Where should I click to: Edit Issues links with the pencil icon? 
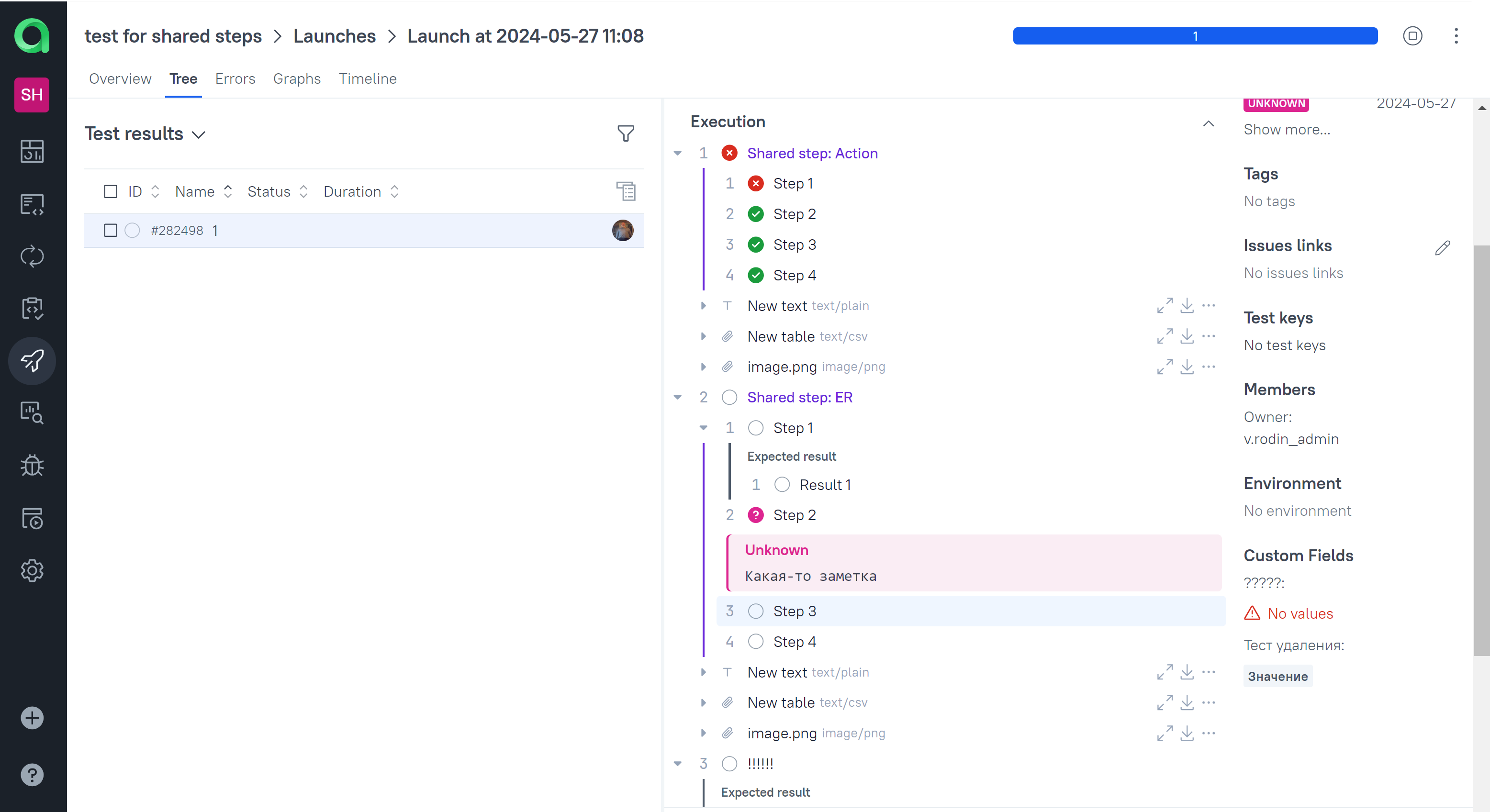[1443, 247]
